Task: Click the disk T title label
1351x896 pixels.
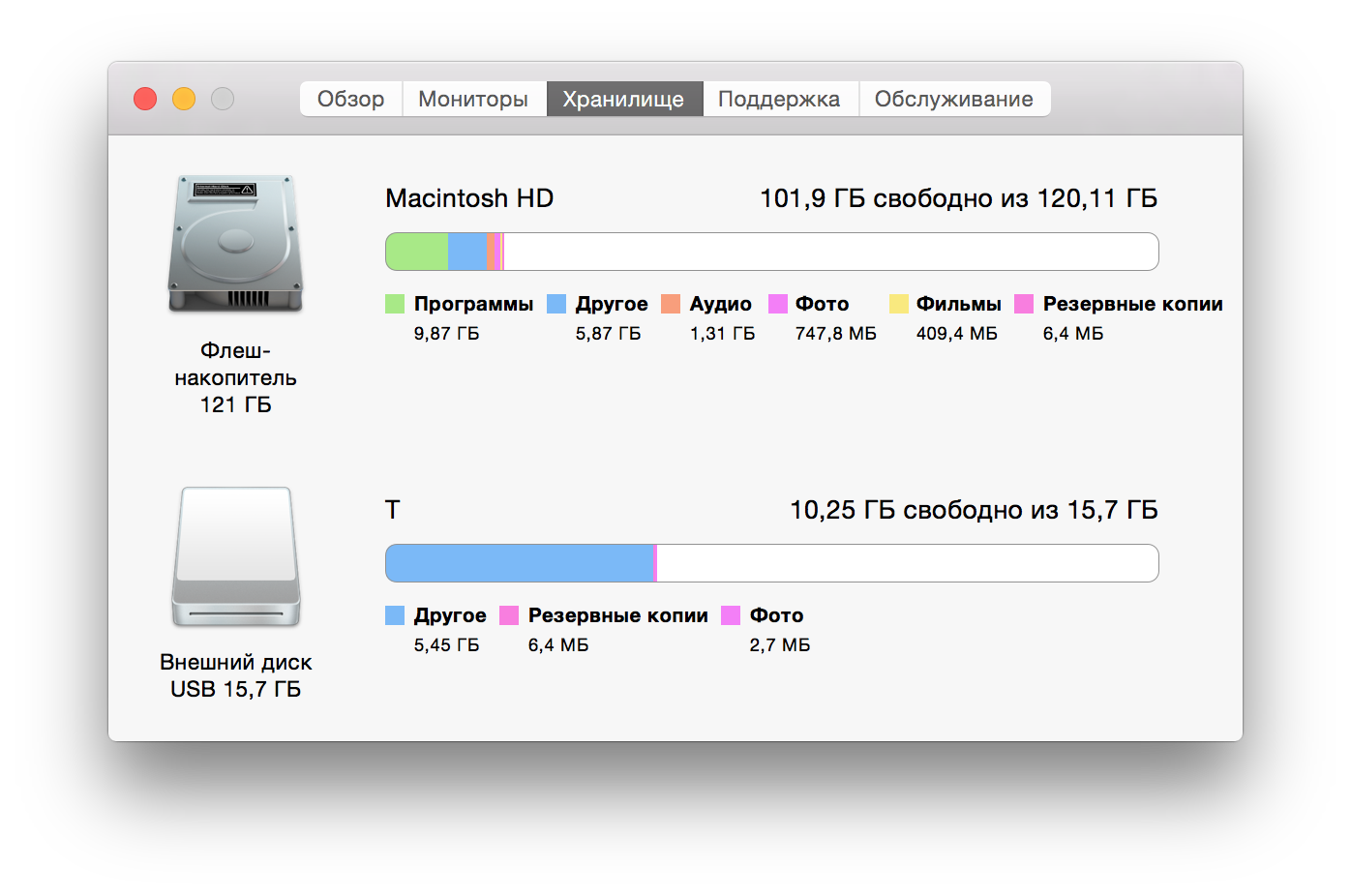Action: point(391,510)
